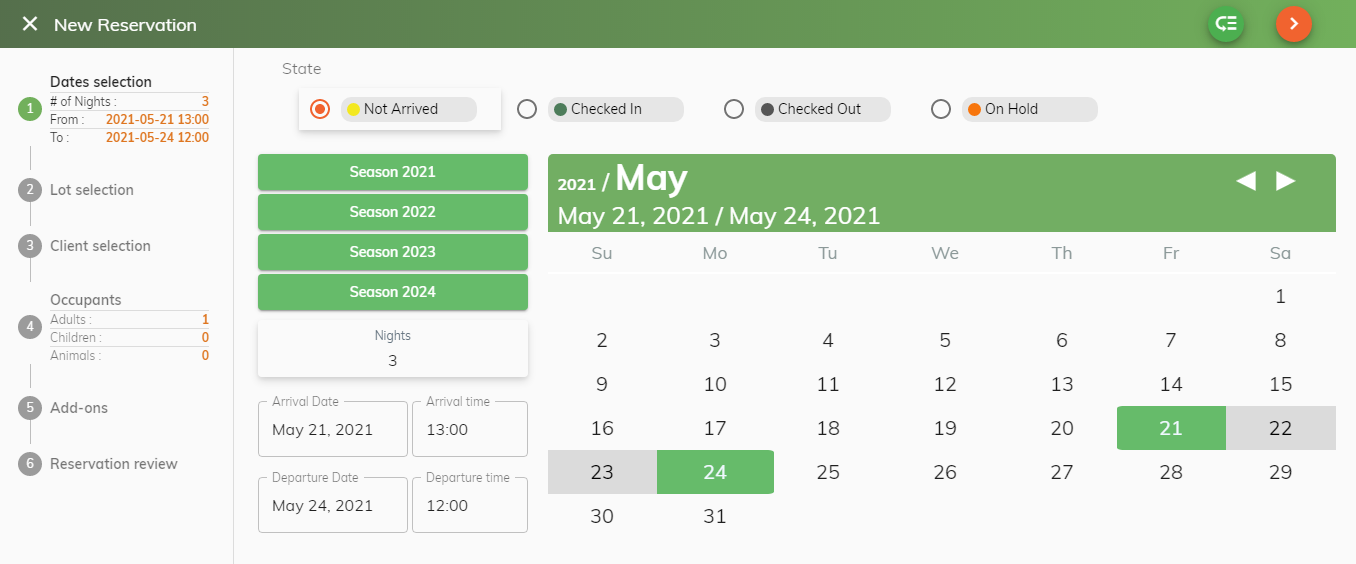The width and height of the screenshot is (1356, 564).
Task: Open the Occupants step in sidebar
Action: tap(86, 300)
